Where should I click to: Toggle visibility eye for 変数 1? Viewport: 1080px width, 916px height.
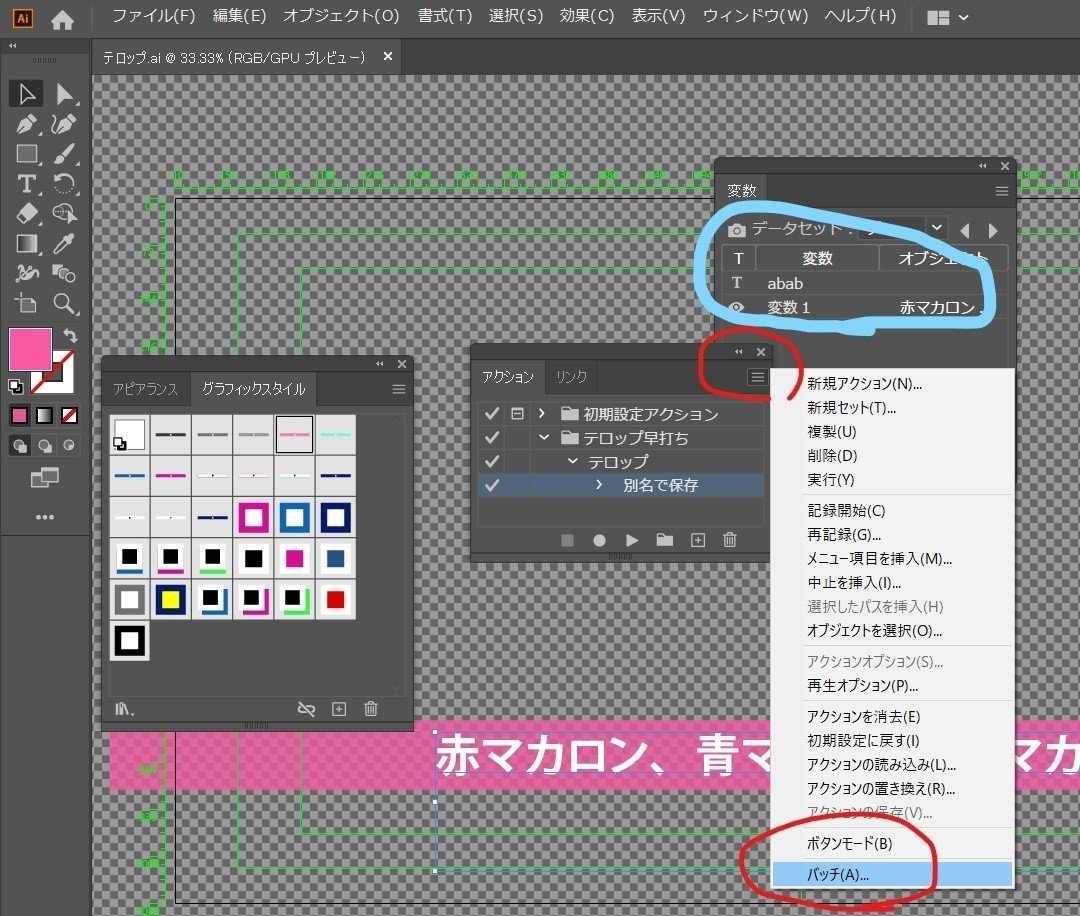point(736,307)
